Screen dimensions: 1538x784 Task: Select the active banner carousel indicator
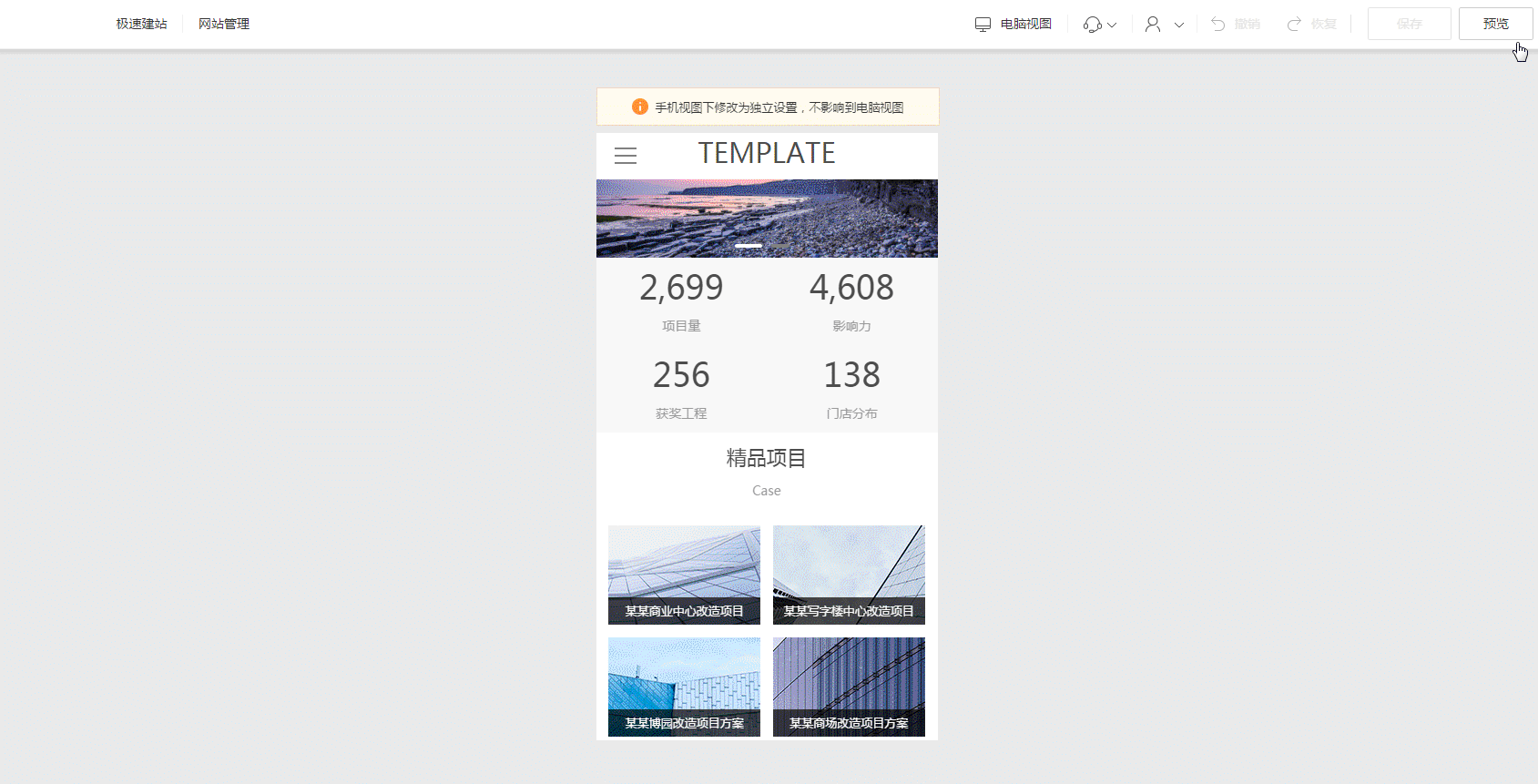pos(749,246)
